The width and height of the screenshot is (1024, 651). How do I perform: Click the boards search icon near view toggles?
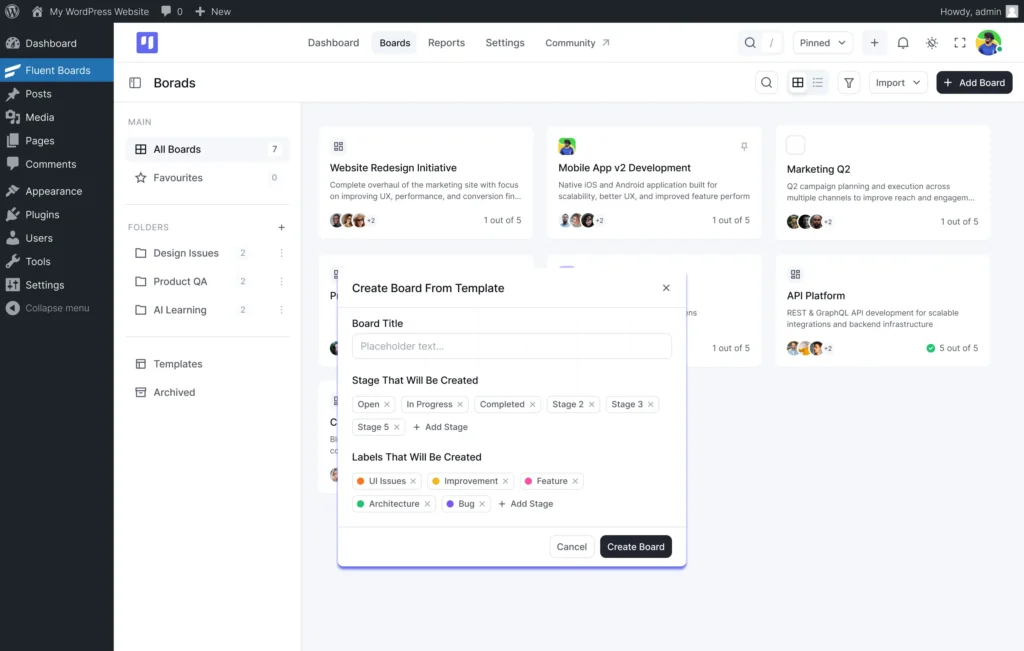[766, 83]
